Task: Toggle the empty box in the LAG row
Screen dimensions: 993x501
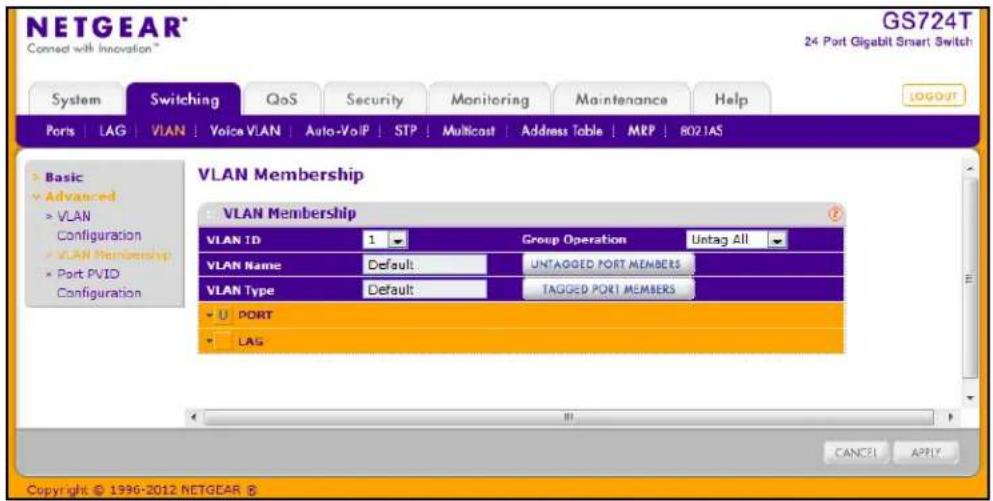Action: tap(224, 341)
